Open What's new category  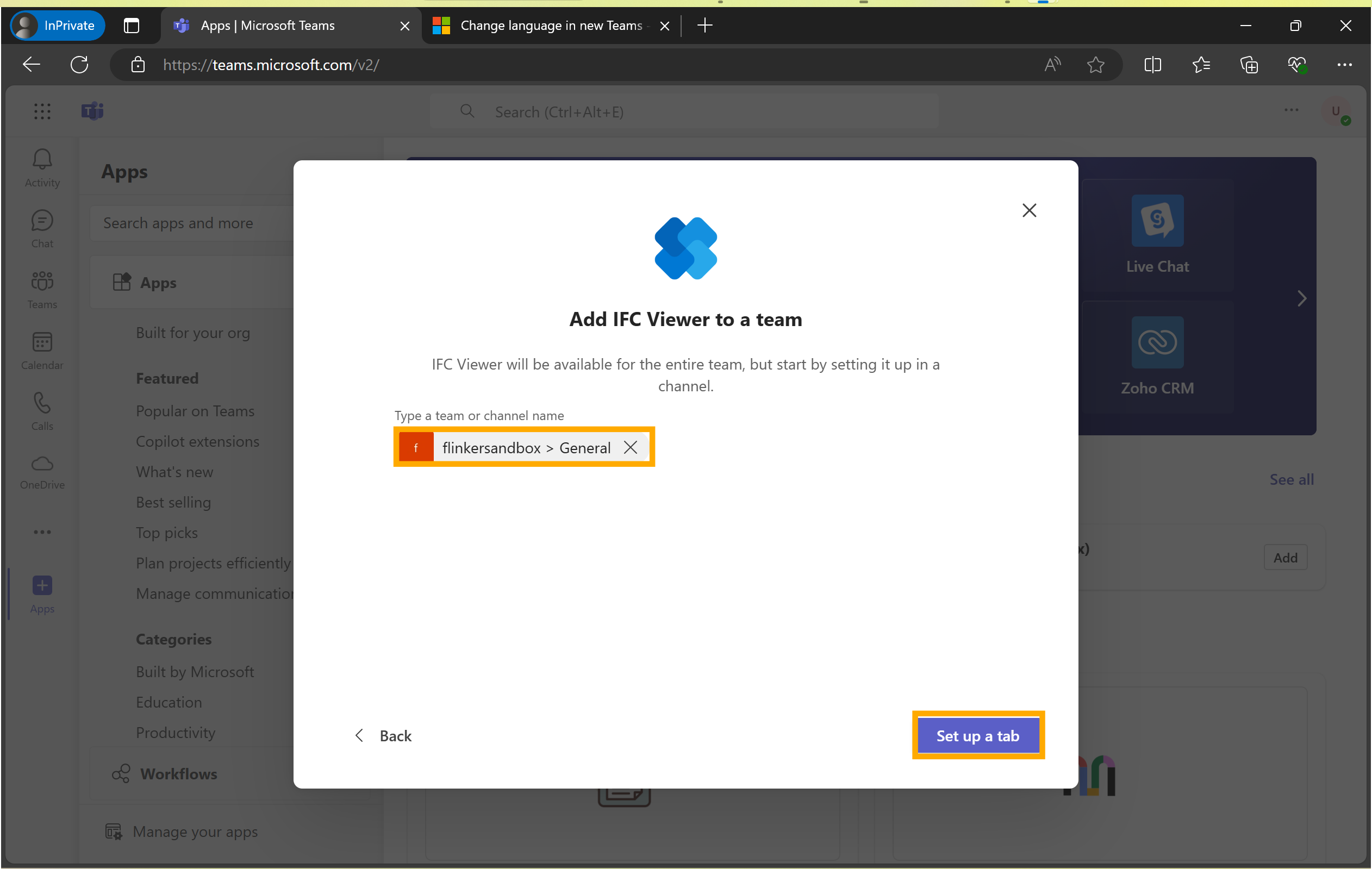(x=174, y=472)
